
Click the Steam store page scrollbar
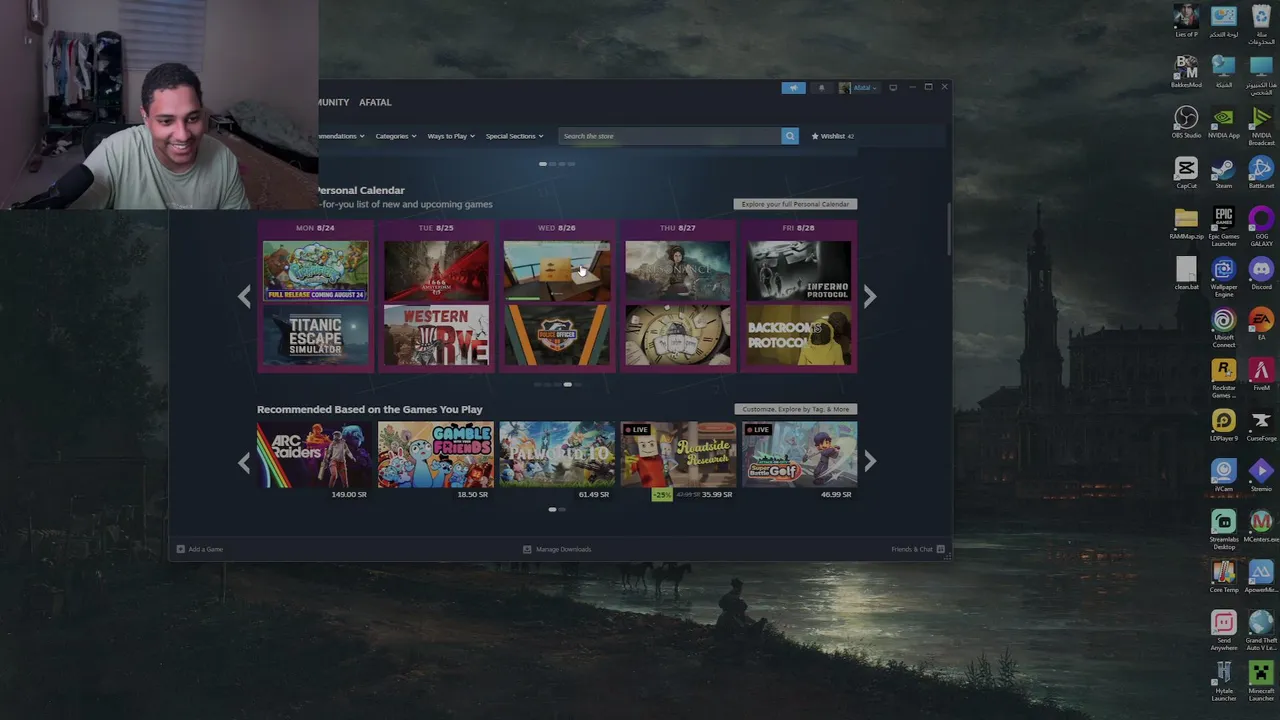pyautogui.click(x=948, y=228)
